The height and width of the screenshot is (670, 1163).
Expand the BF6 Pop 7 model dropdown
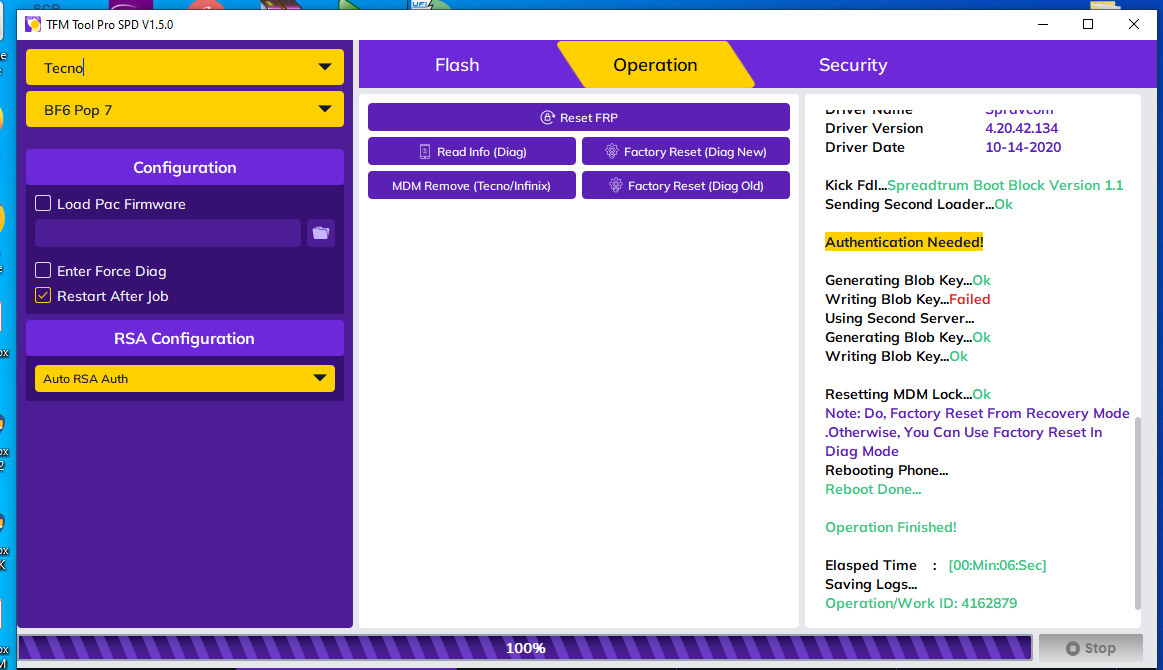coord(185,110)
